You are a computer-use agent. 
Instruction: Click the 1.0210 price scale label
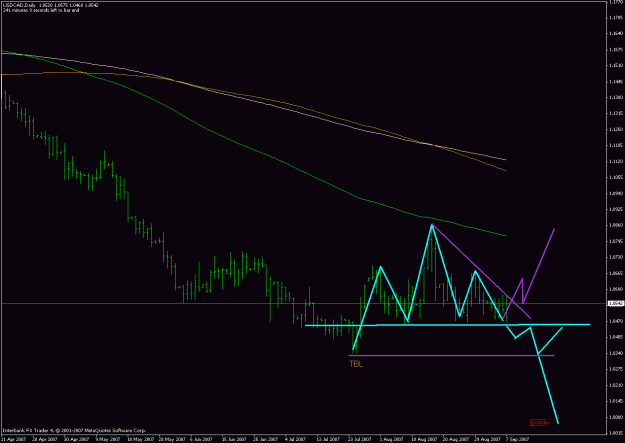click(x=616, y=385)
